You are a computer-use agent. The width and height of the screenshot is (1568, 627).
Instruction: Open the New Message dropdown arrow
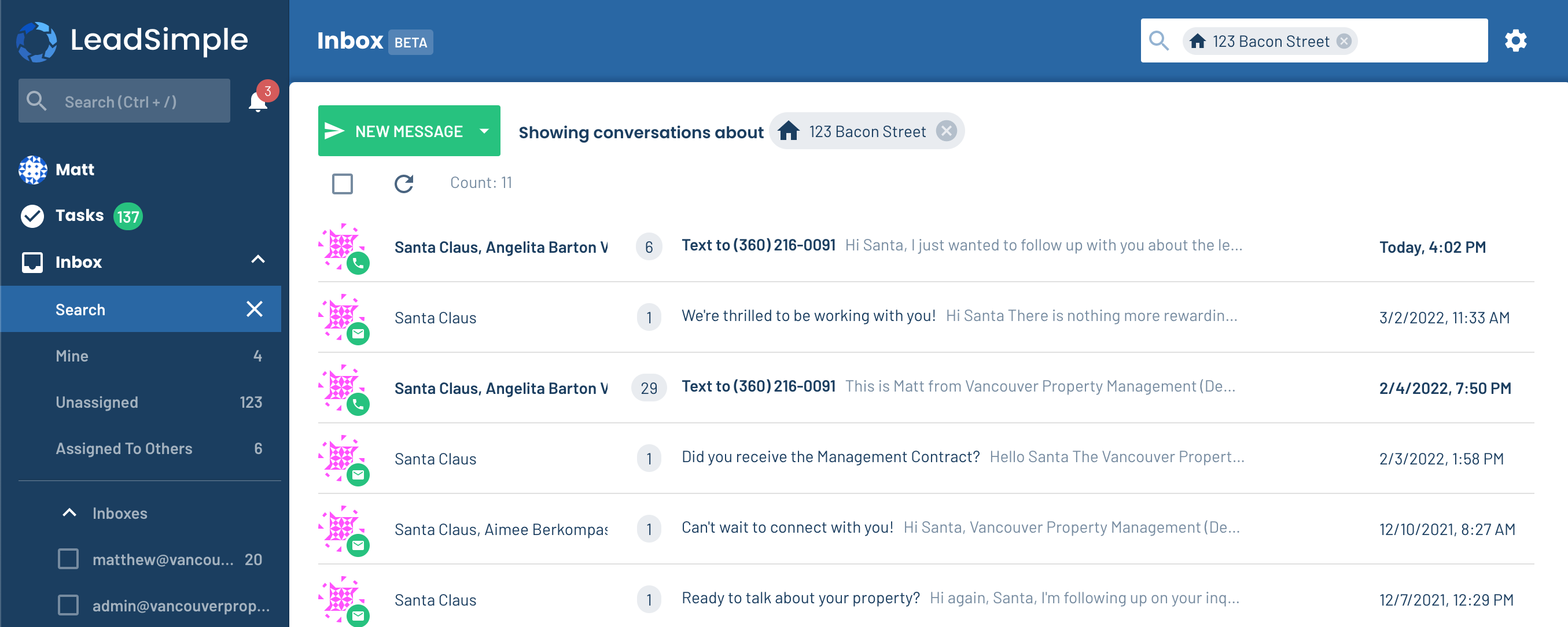tap(484, 131)
